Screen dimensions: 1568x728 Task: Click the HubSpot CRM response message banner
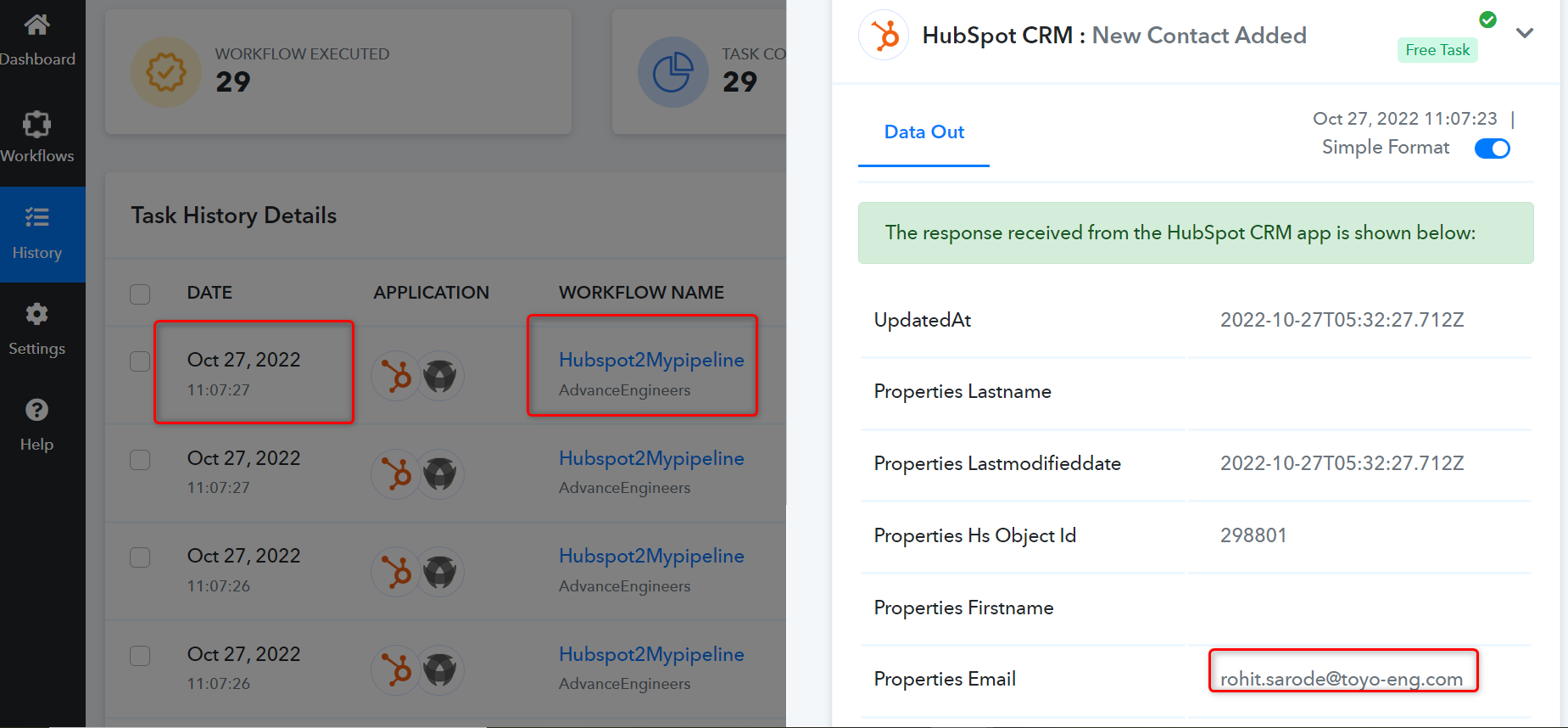pos(1196,232)
